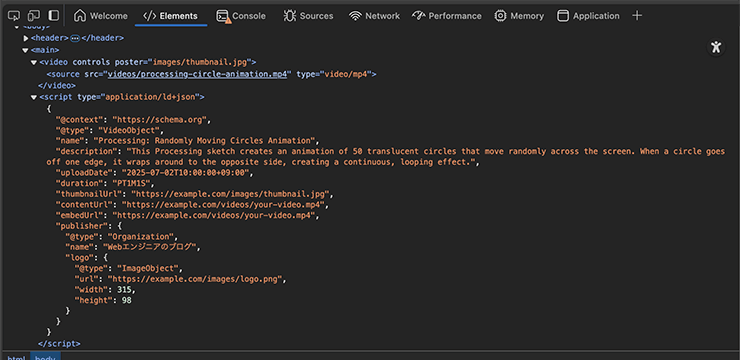This screenshot has width=740, height=360.
Task: Click the Network wifi icon
Action: [355, 16]
